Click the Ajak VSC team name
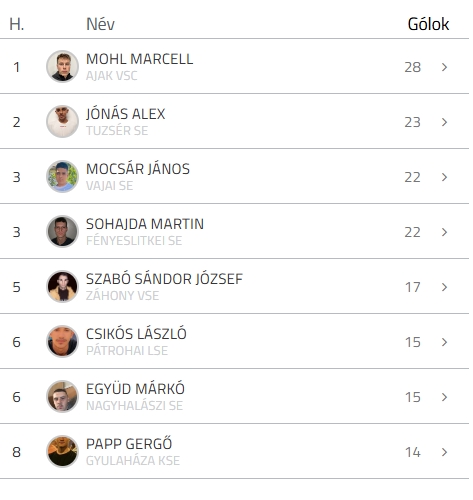 (x=112, y=76)
